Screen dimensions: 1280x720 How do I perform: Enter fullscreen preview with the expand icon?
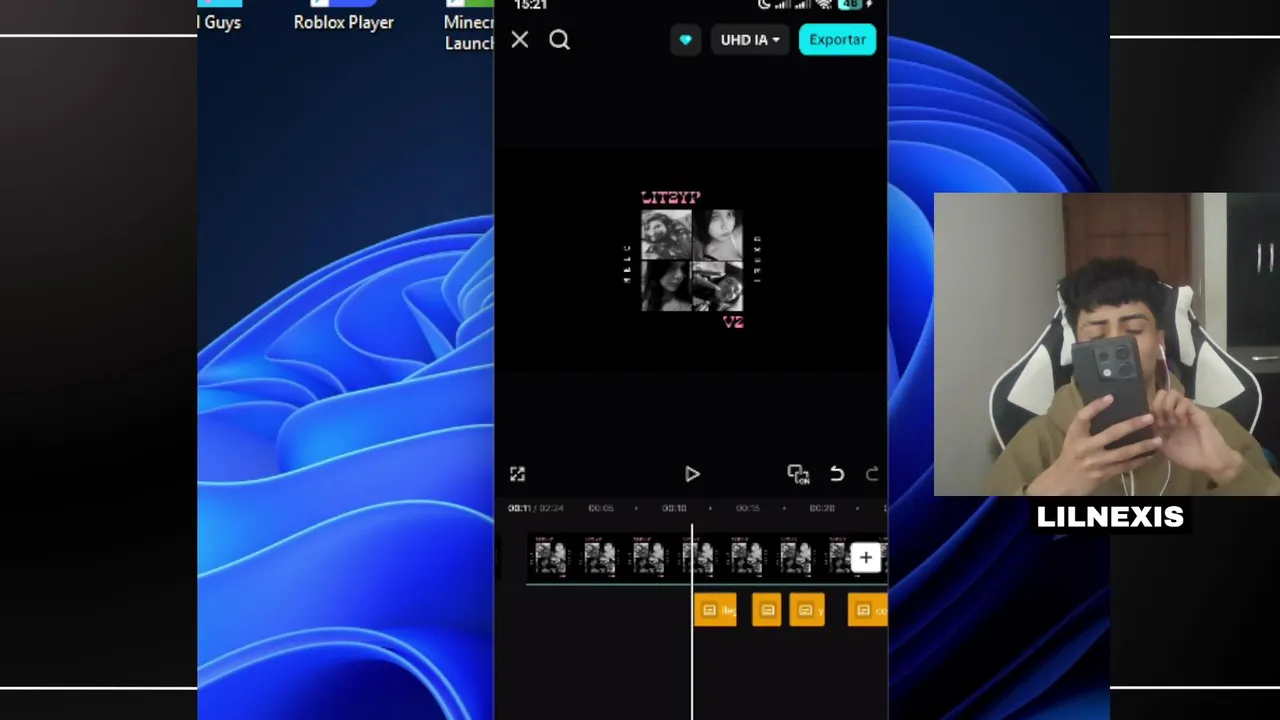pos(517,474)
